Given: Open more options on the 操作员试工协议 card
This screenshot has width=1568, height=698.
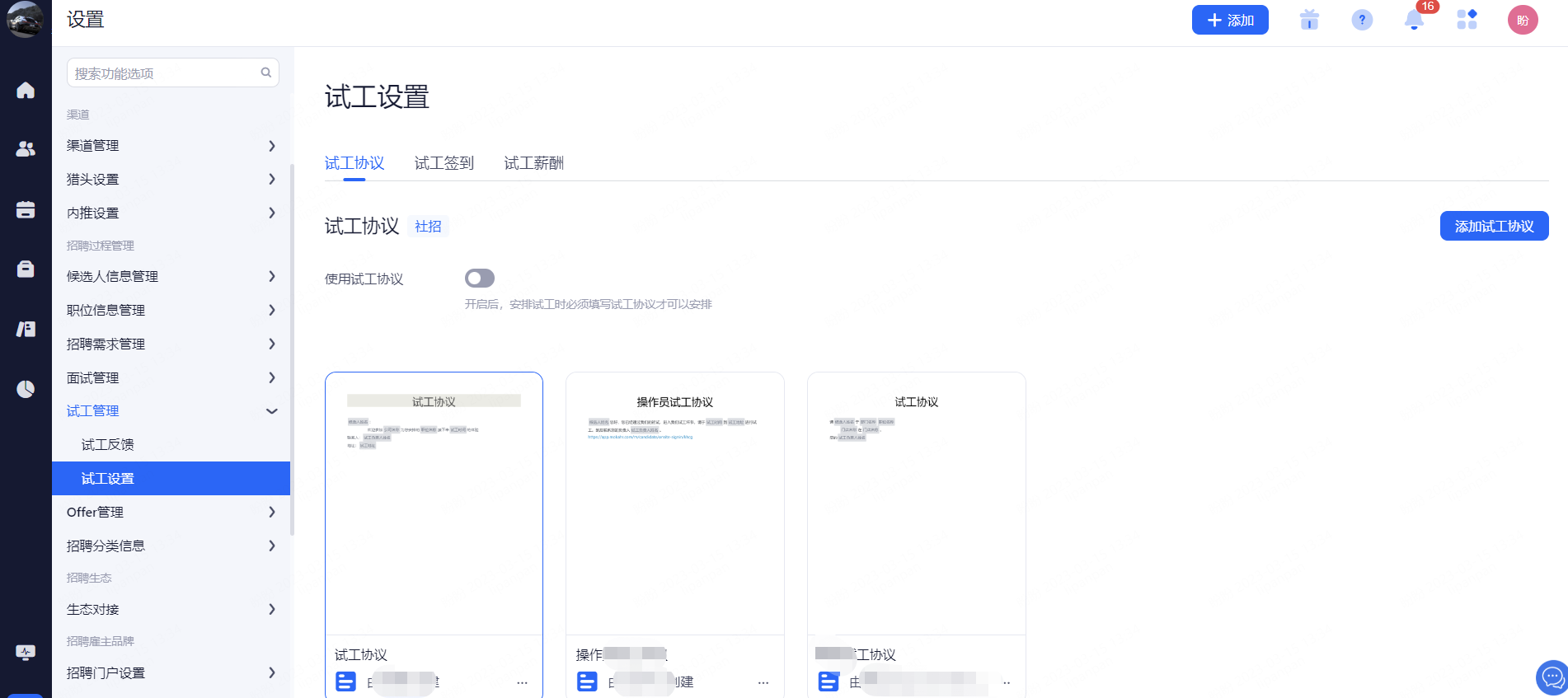Looking at the screenshot, I should (x=763, y=682).
